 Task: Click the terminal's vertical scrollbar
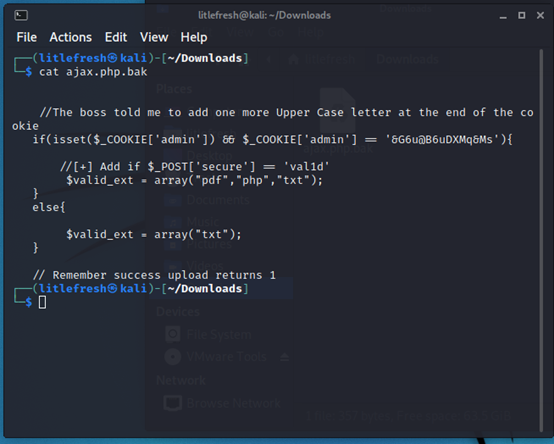click(541, 240)
